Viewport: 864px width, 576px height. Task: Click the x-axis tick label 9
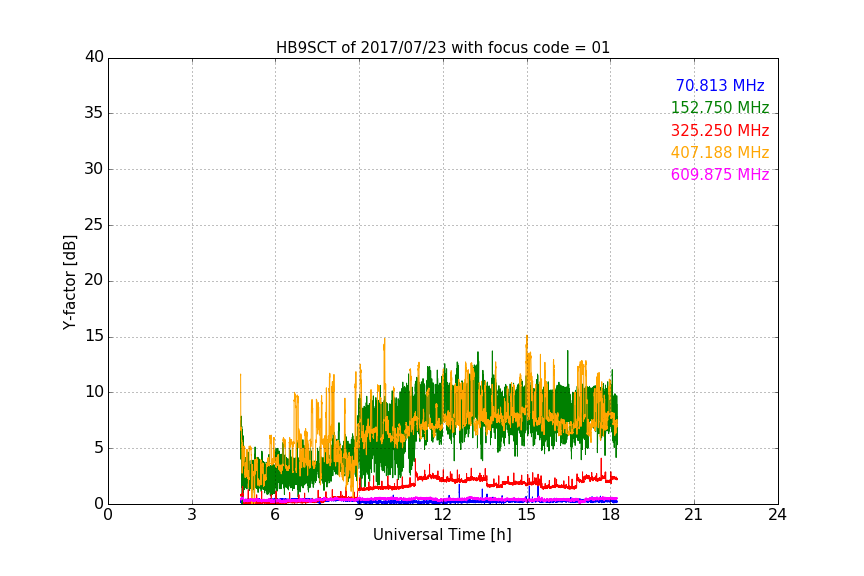[x=359, y=515]
